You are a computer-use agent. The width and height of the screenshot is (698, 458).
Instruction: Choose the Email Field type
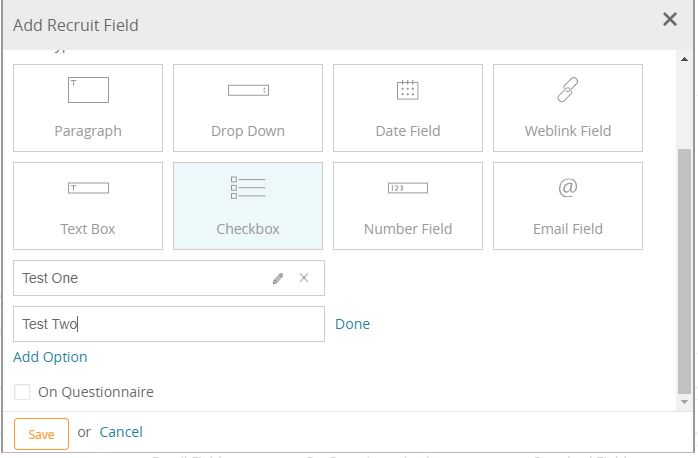point(568,206)
